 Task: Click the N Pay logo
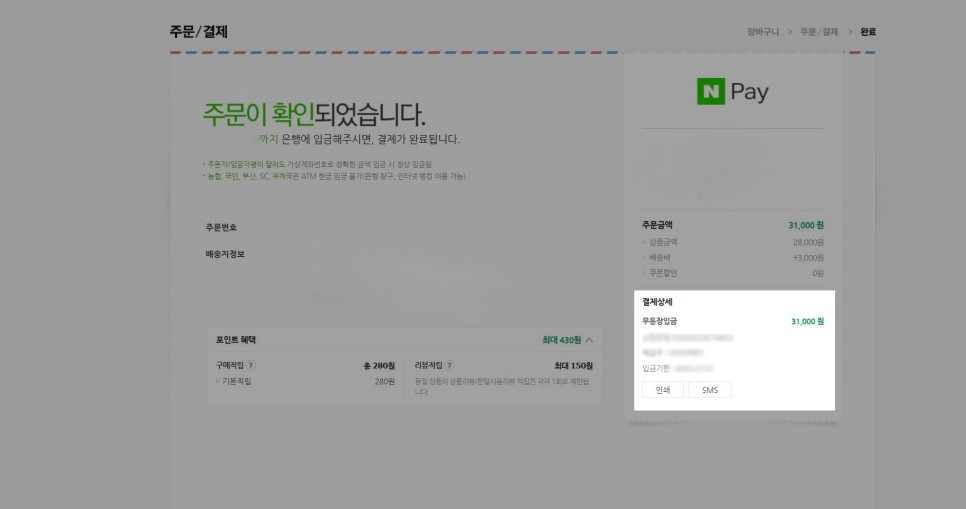tap(733, 91)
